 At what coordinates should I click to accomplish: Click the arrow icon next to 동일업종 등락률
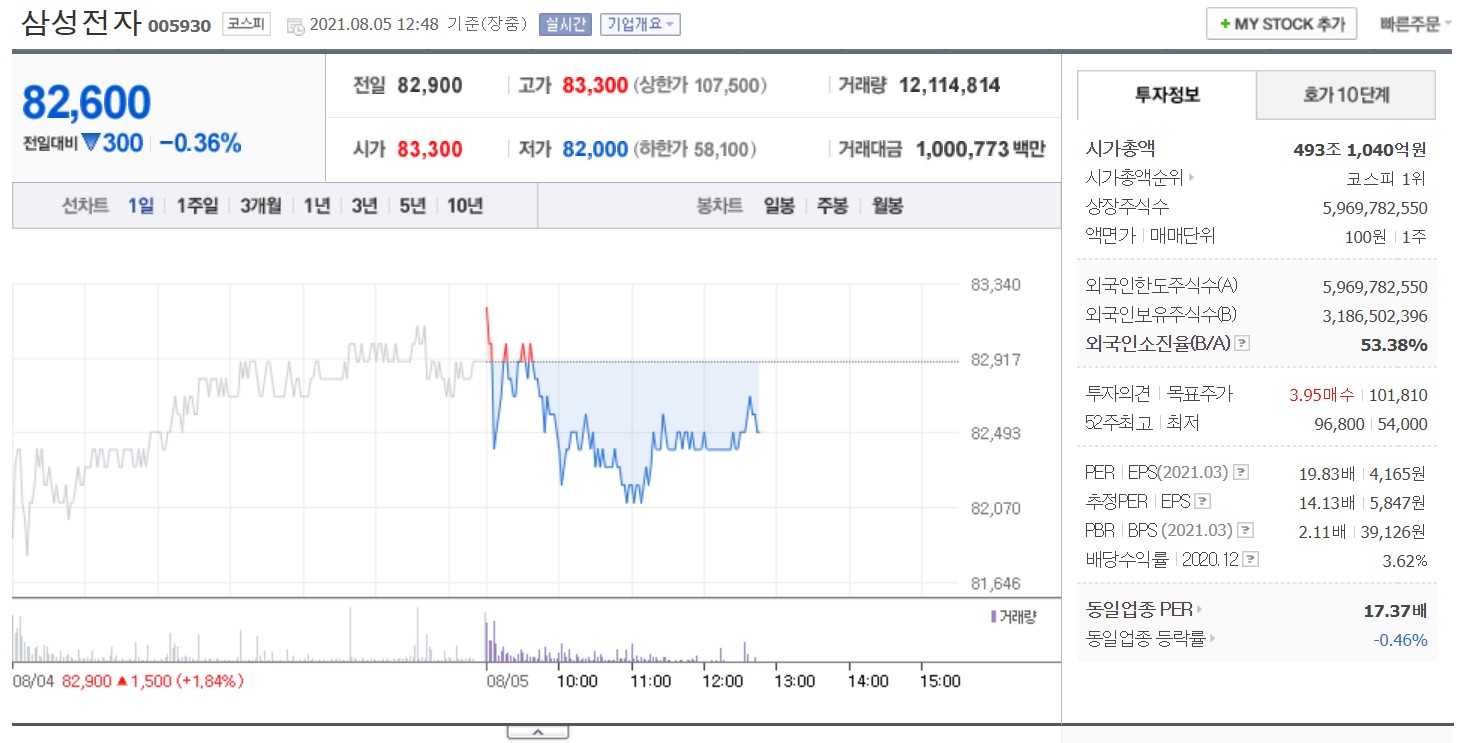[1213, 639]
